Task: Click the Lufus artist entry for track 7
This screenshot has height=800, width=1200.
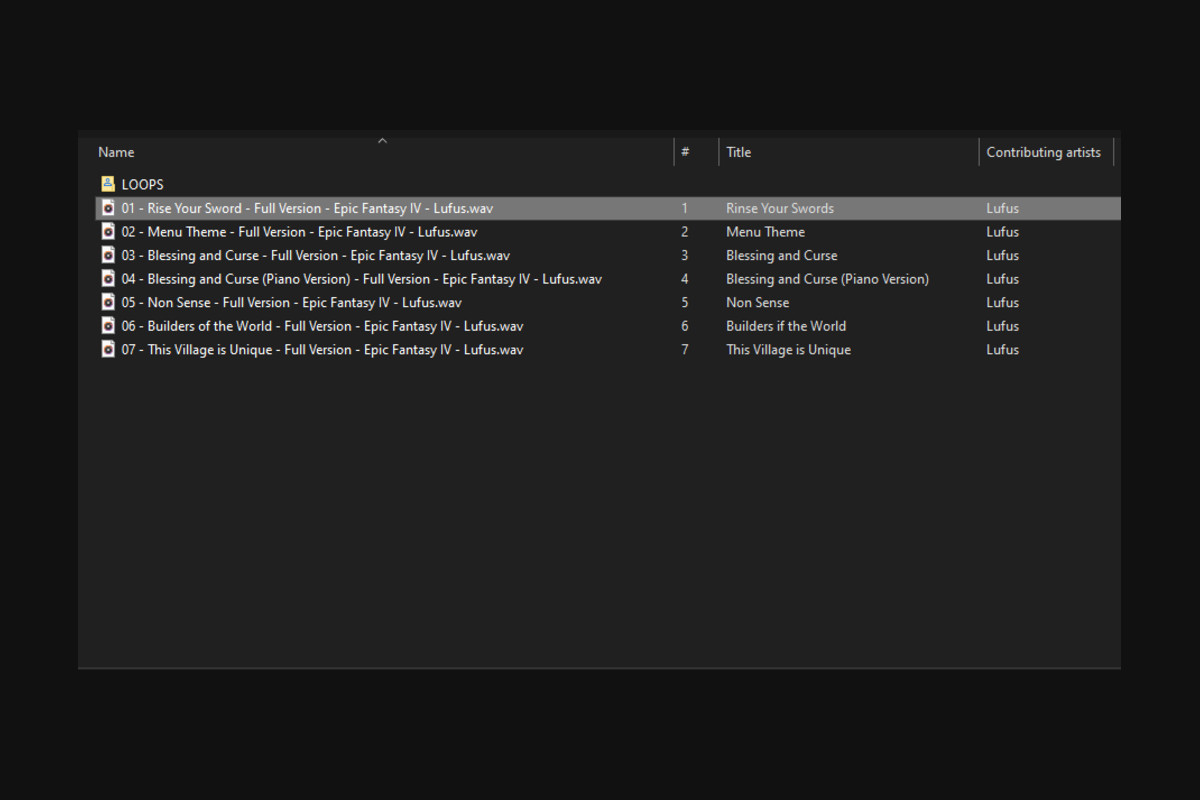Action: click(x=1002, y=349)
